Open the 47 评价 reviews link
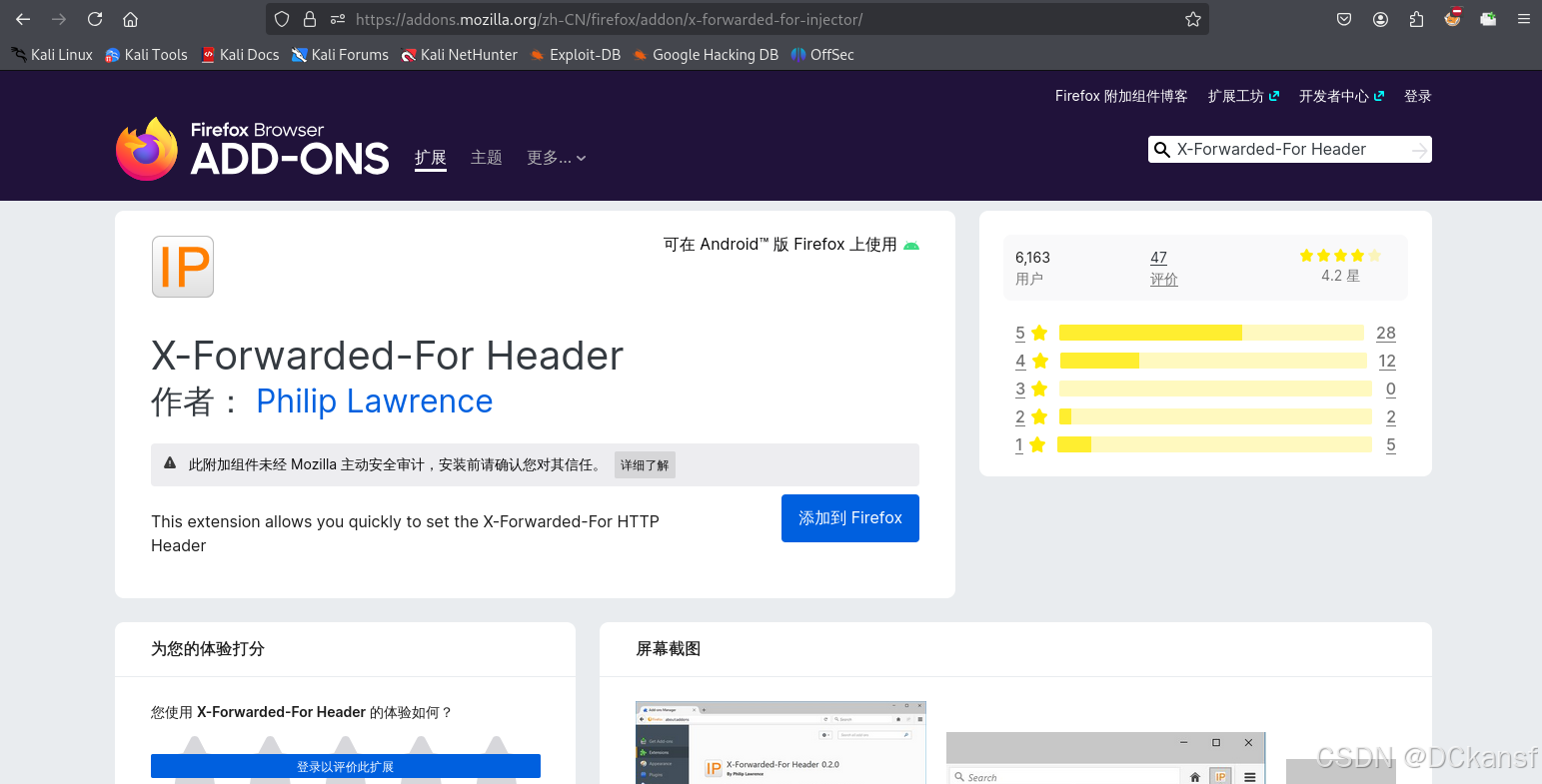Image resolution: width=1542 pixels, height=784 pixels. pos(1163,268)
